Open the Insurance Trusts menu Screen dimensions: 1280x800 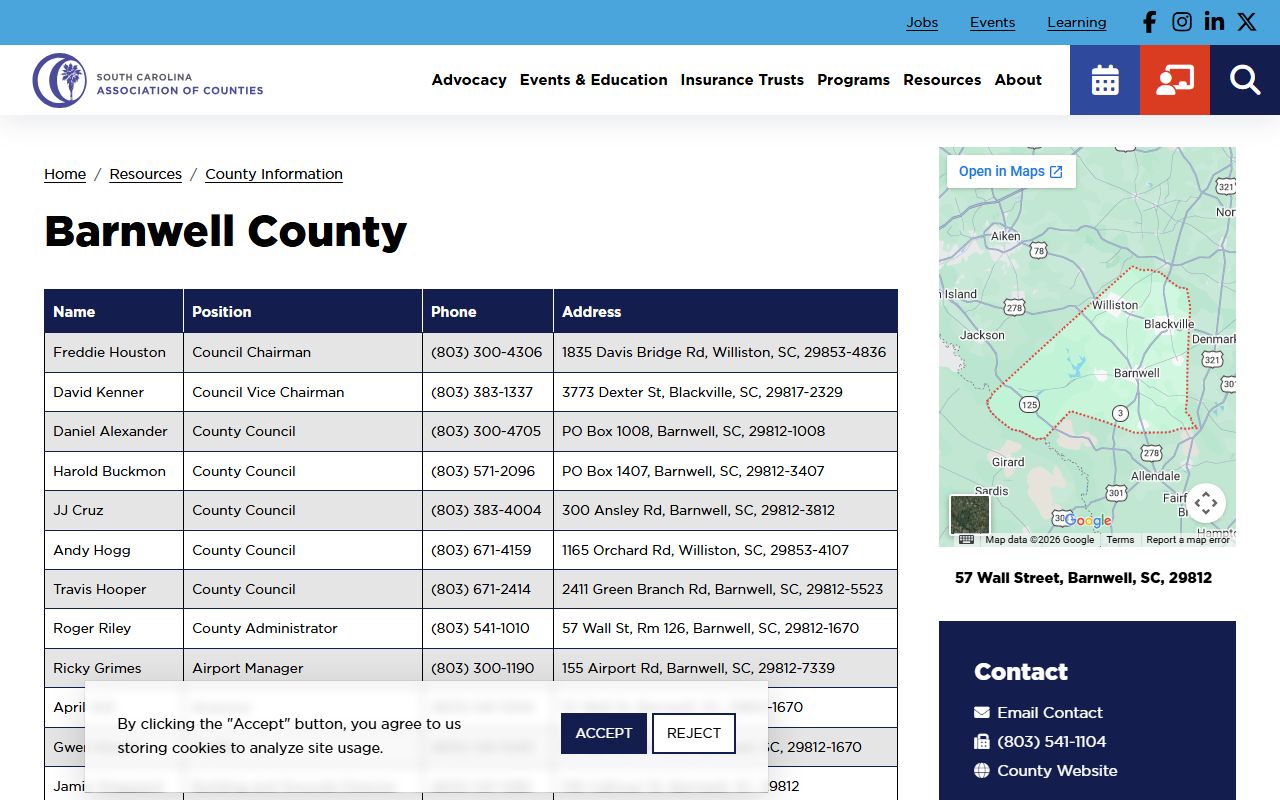point(742,80)
